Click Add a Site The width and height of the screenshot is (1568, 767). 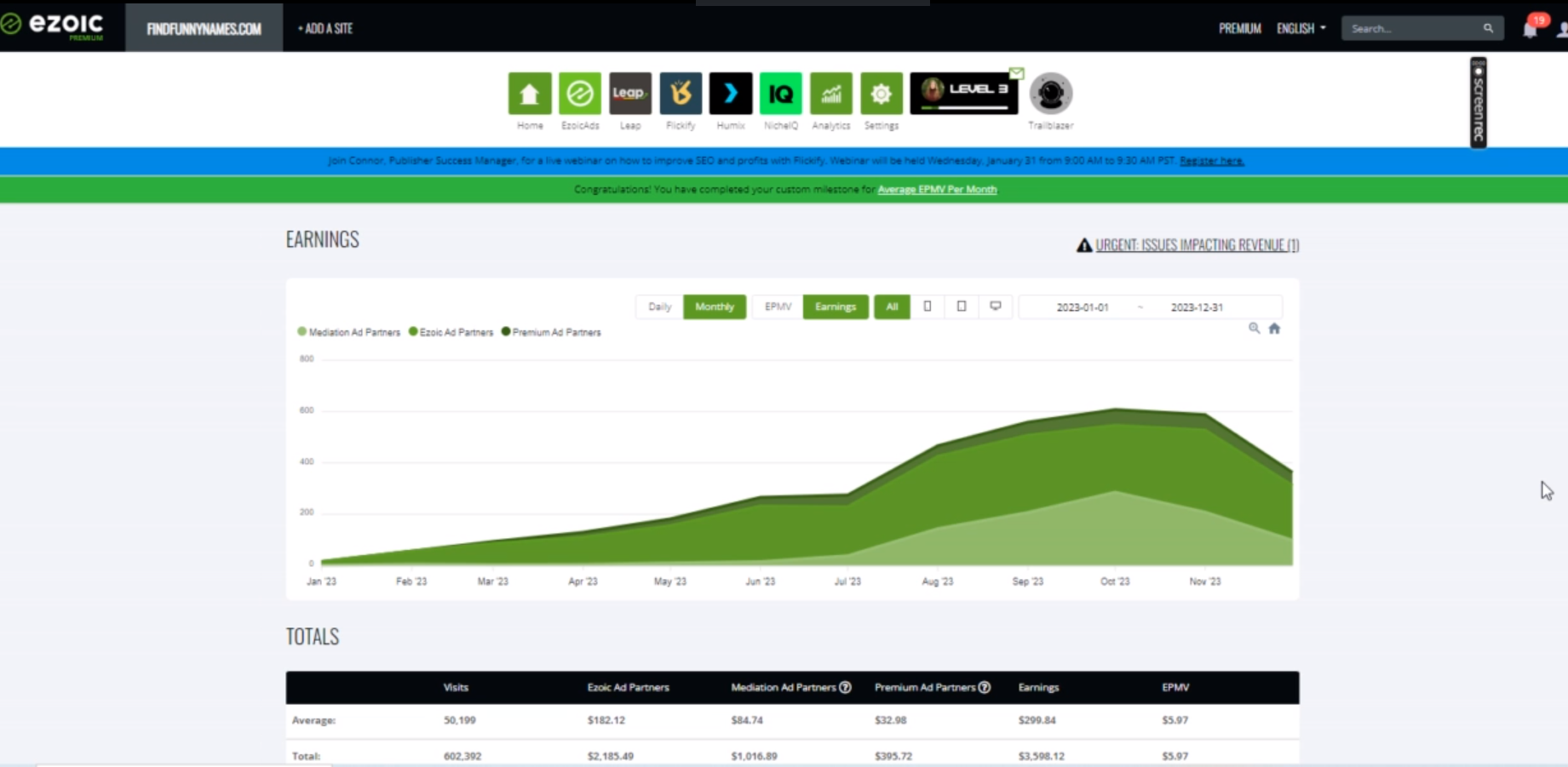click(325, 28)
